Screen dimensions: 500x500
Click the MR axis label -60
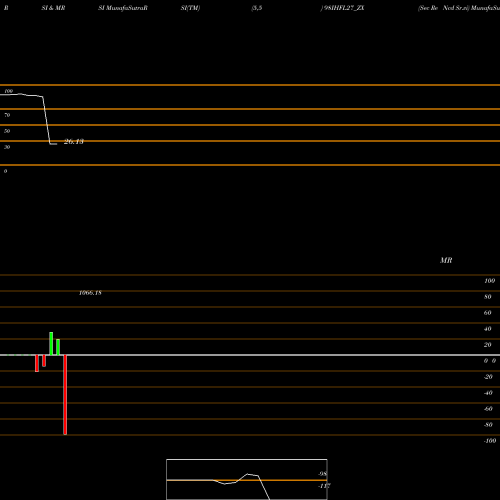pos(488,409)
